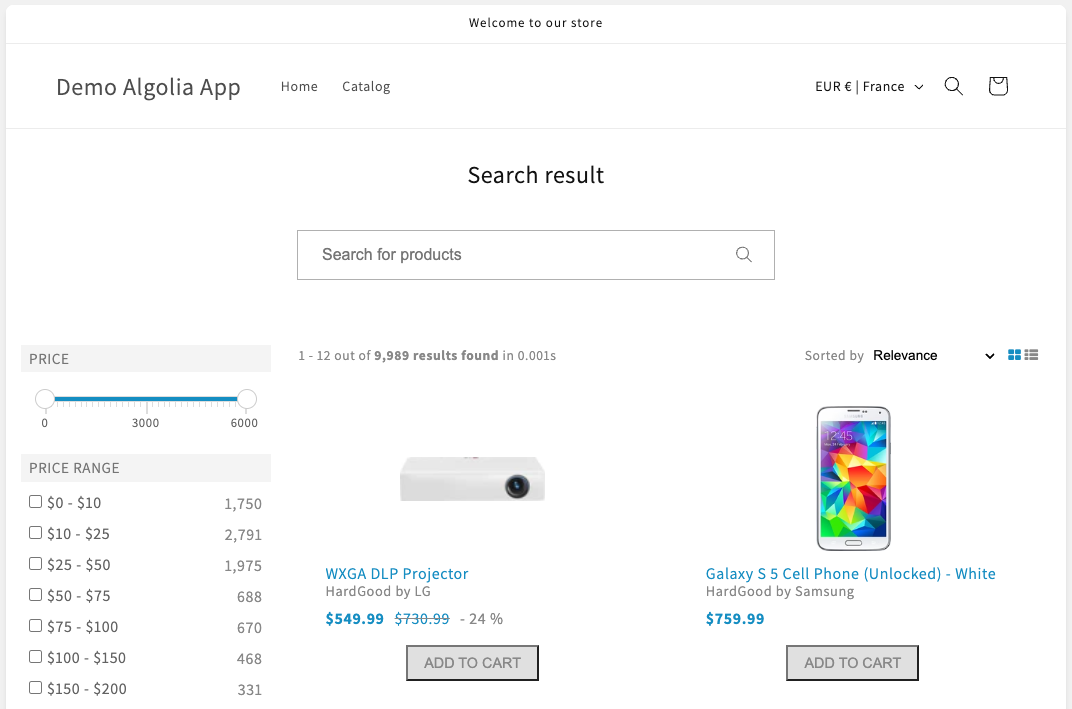Image resolution: width=1072 pixels, height=709 pixels.
Task: Click the WXGA DLP Projector product image
Action: tap(472, 478)
